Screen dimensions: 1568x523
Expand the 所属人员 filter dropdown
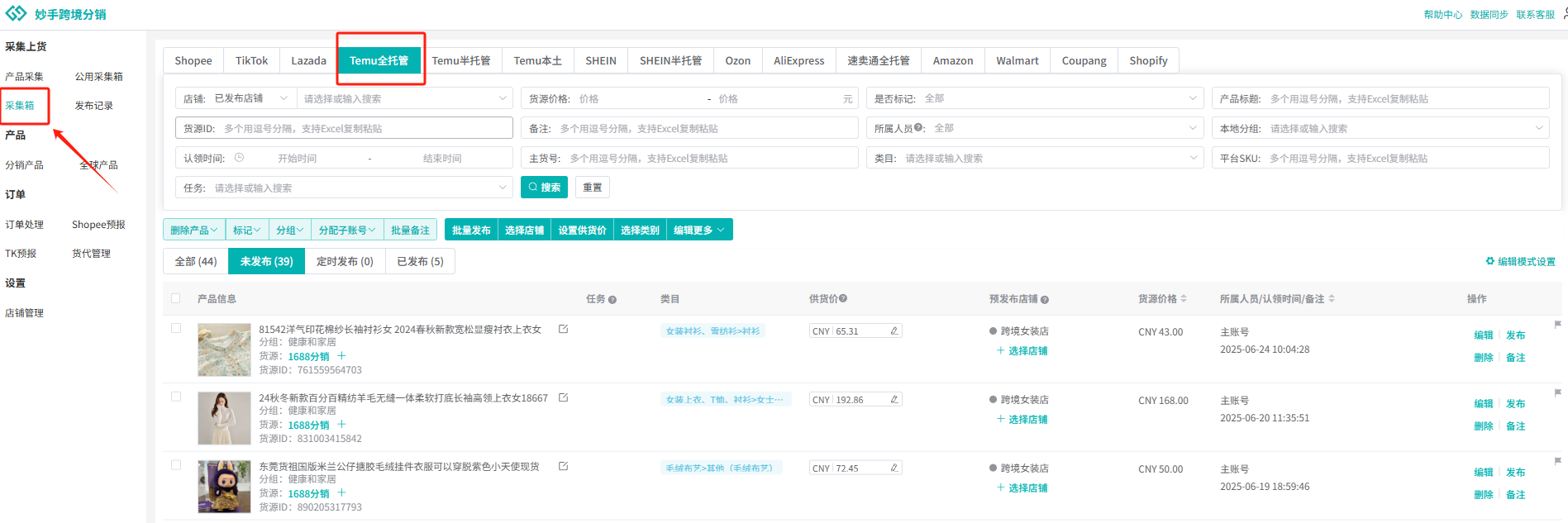tap(1035, 128)
